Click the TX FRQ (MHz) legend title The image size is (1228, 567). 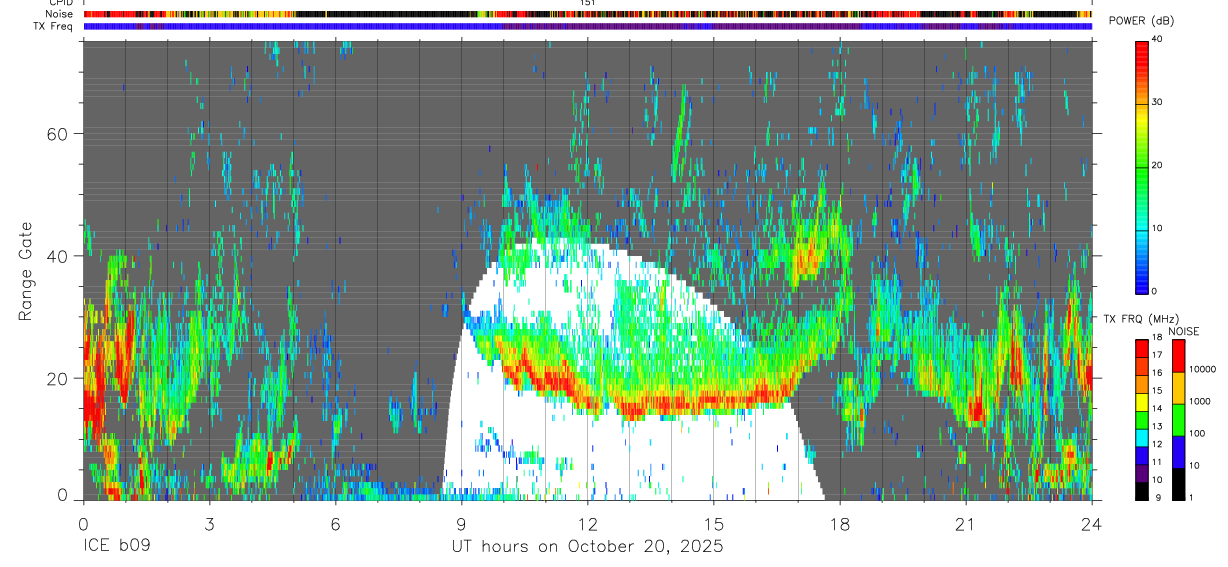coord(1139,319)
